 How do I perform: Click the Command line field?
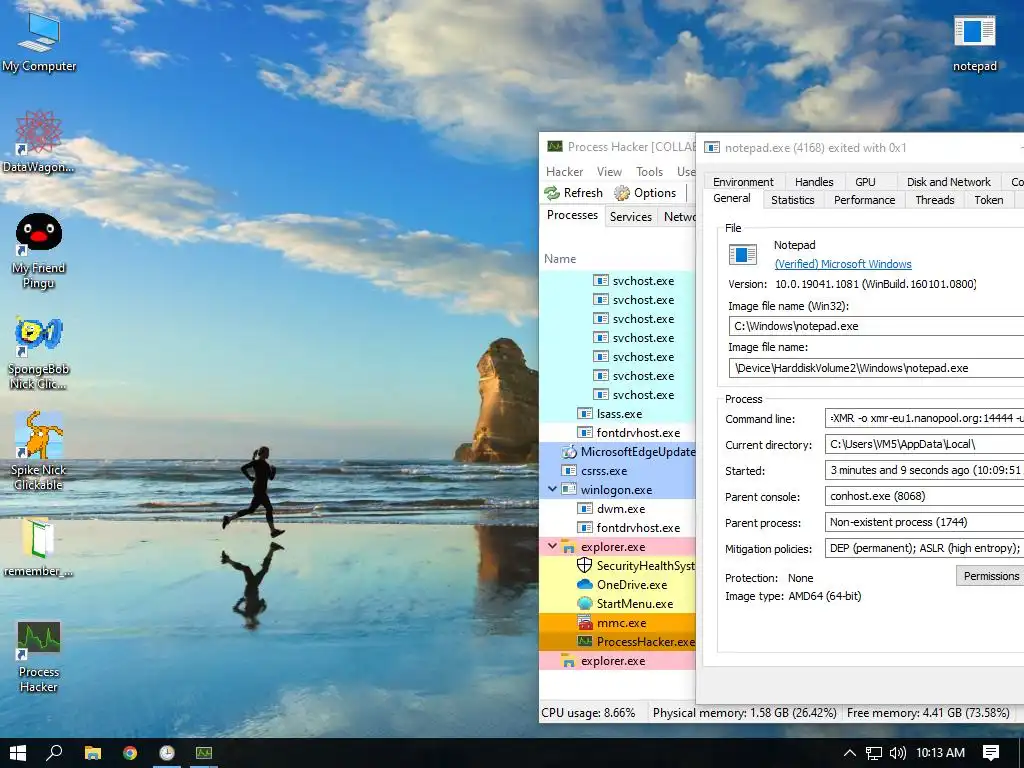pyautogui.click(x=924, y=418)
